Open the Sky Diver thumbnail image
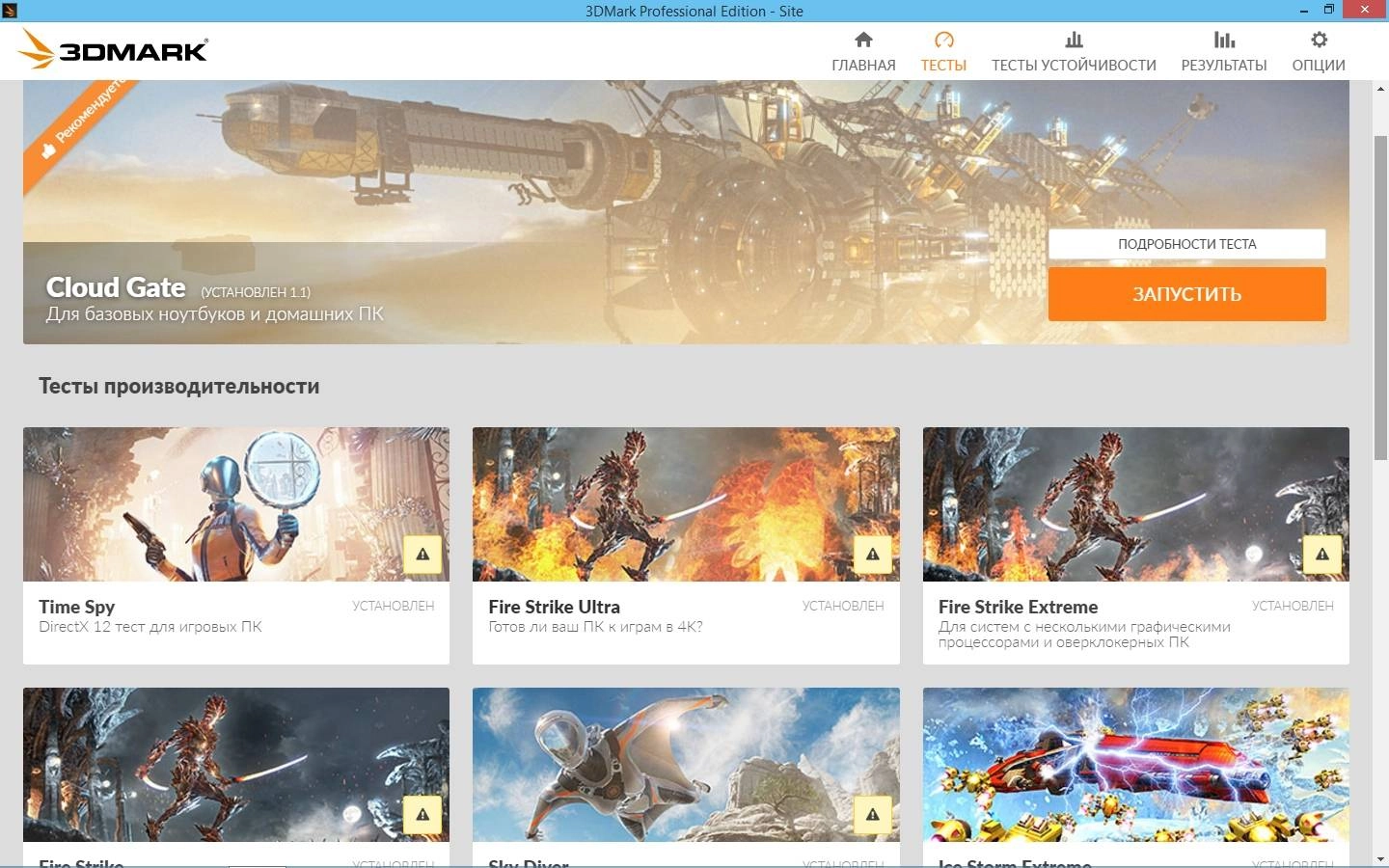1389x868 pixels. [686, 765]
